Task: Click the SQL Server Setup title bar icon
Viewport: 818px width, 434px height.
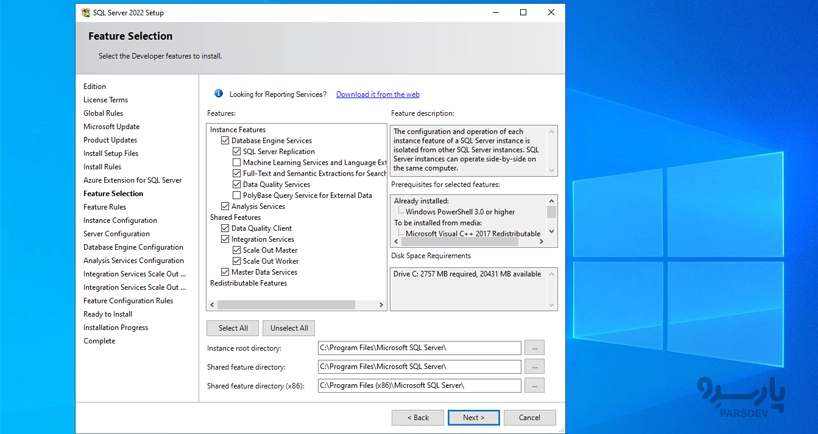Action: tap(86, 13)
